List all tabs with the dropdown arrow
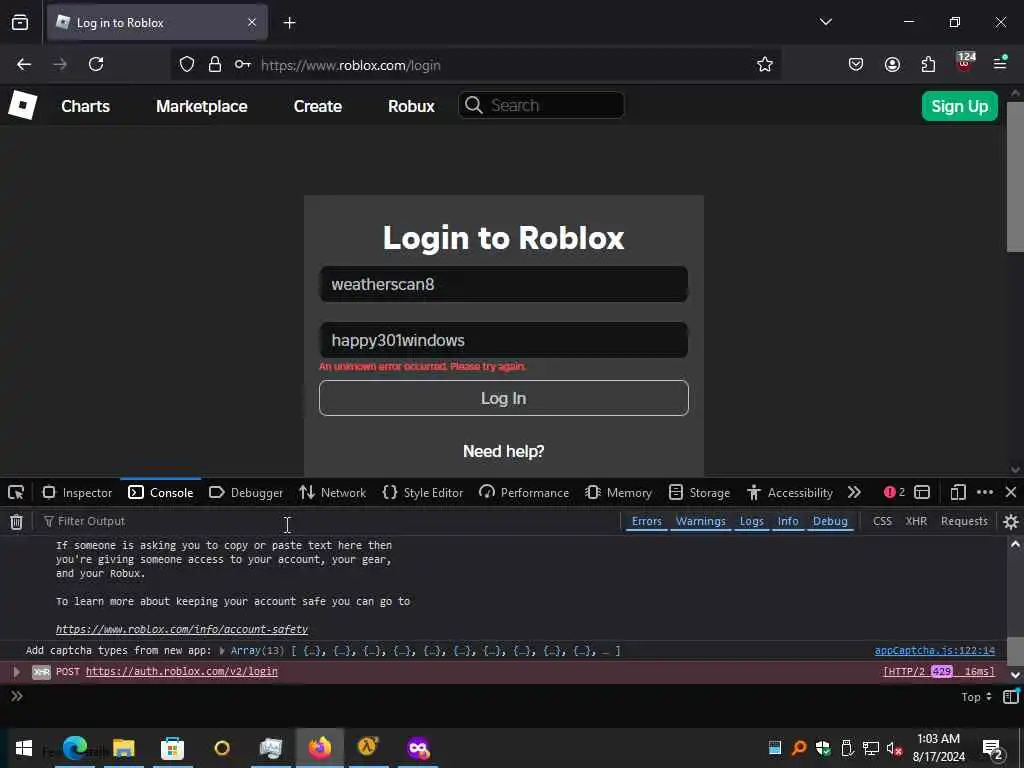 coord(825,22)
